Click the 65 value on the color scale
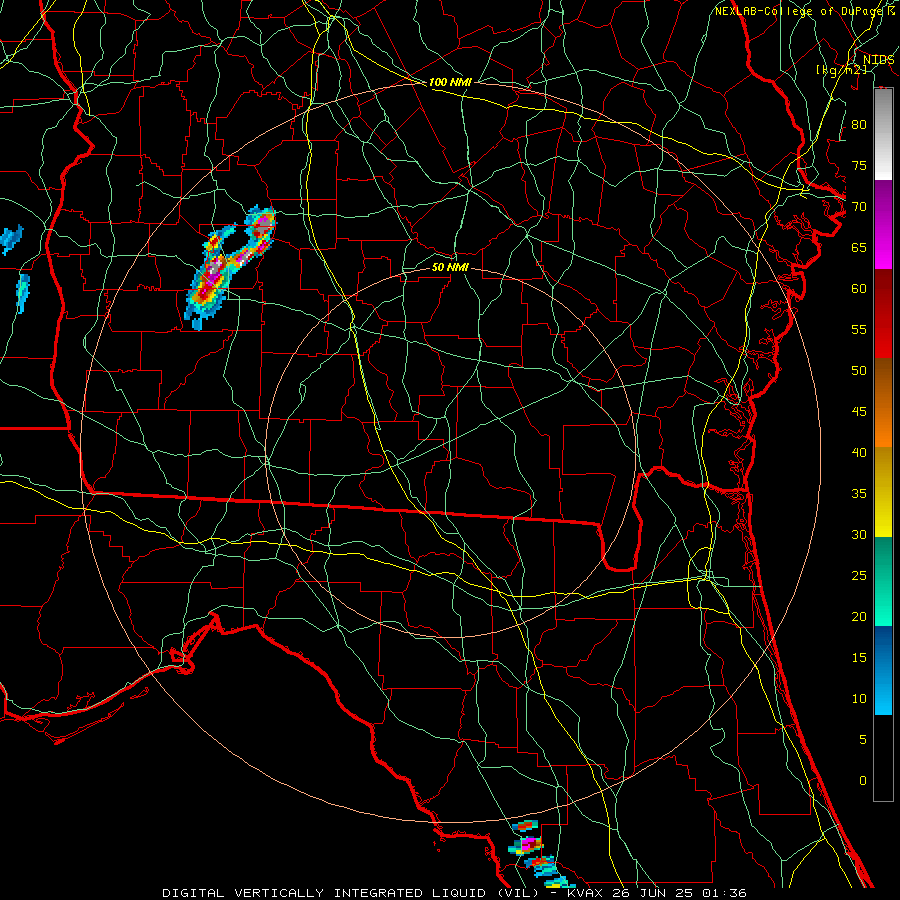This screenshot has height=900, width=900. [x=859, y=247]
